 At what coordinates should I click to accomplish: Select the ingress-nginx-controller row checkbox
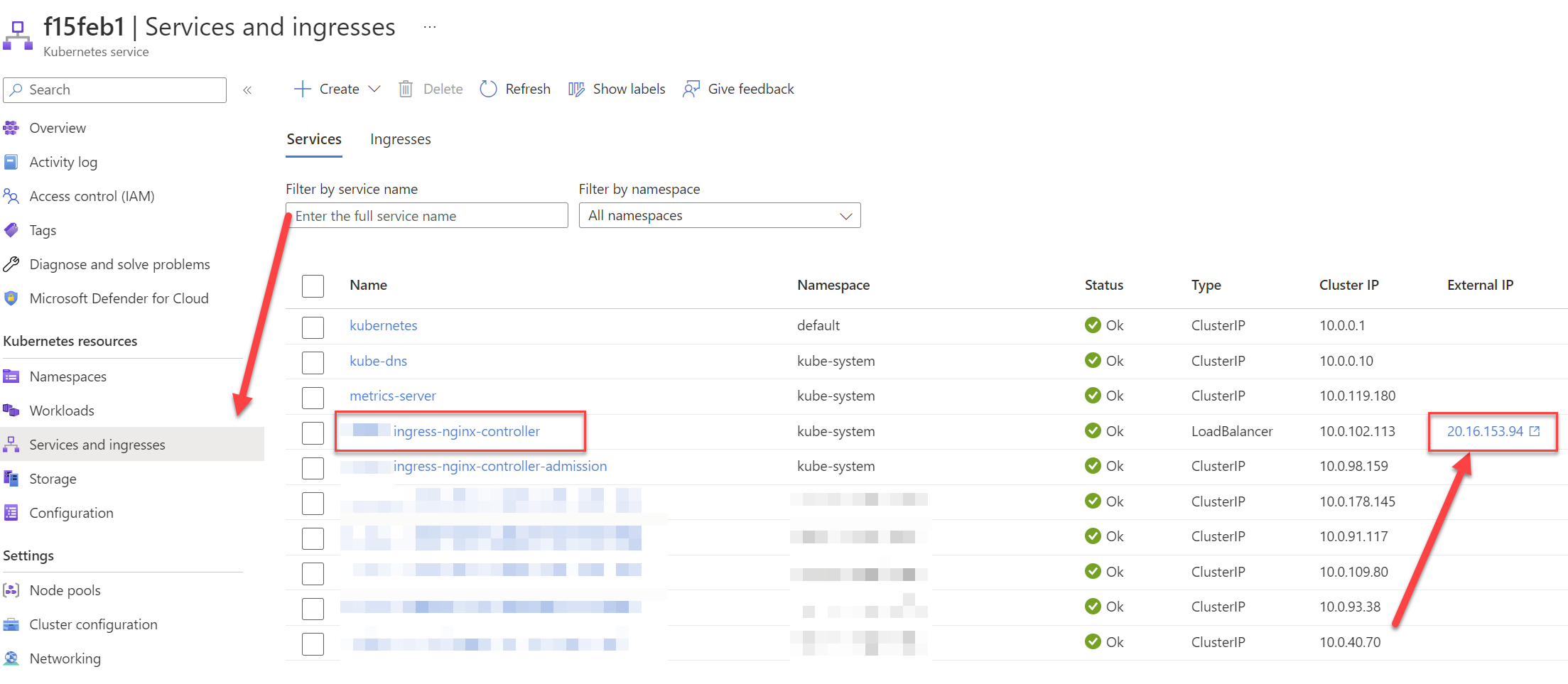point(313,433)
